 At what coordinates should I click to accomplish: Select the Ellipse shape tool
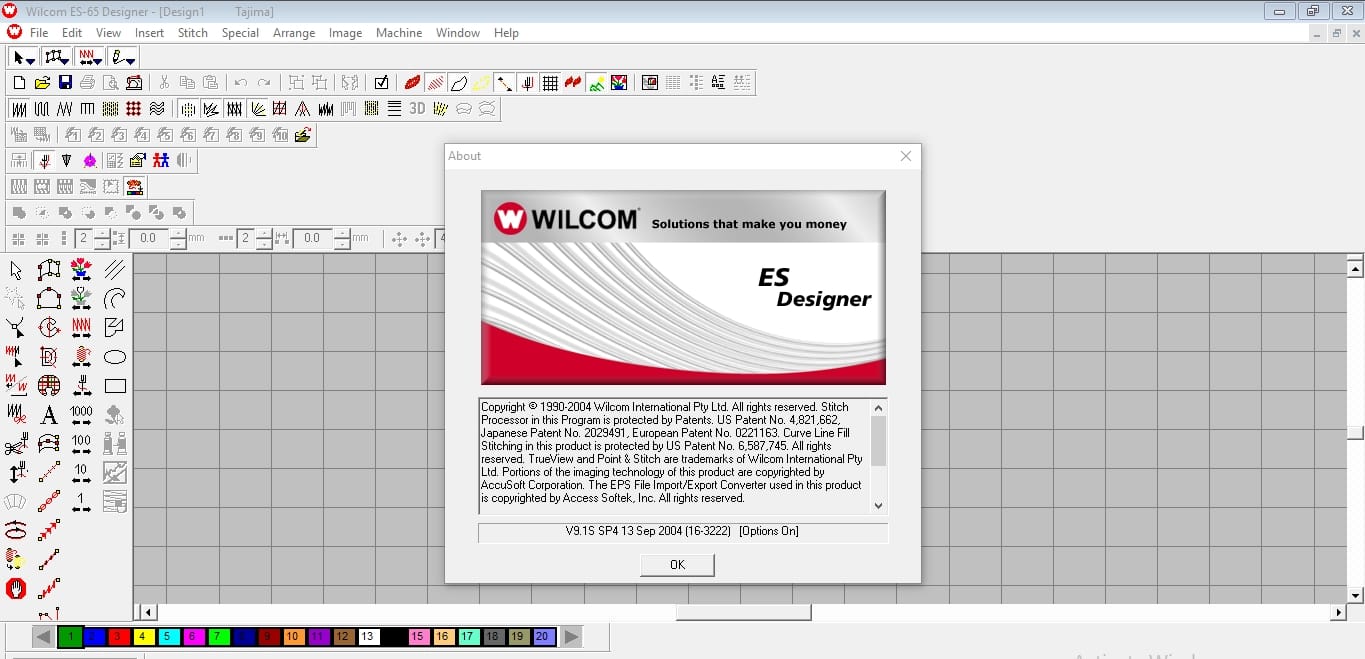pos(115,357)
